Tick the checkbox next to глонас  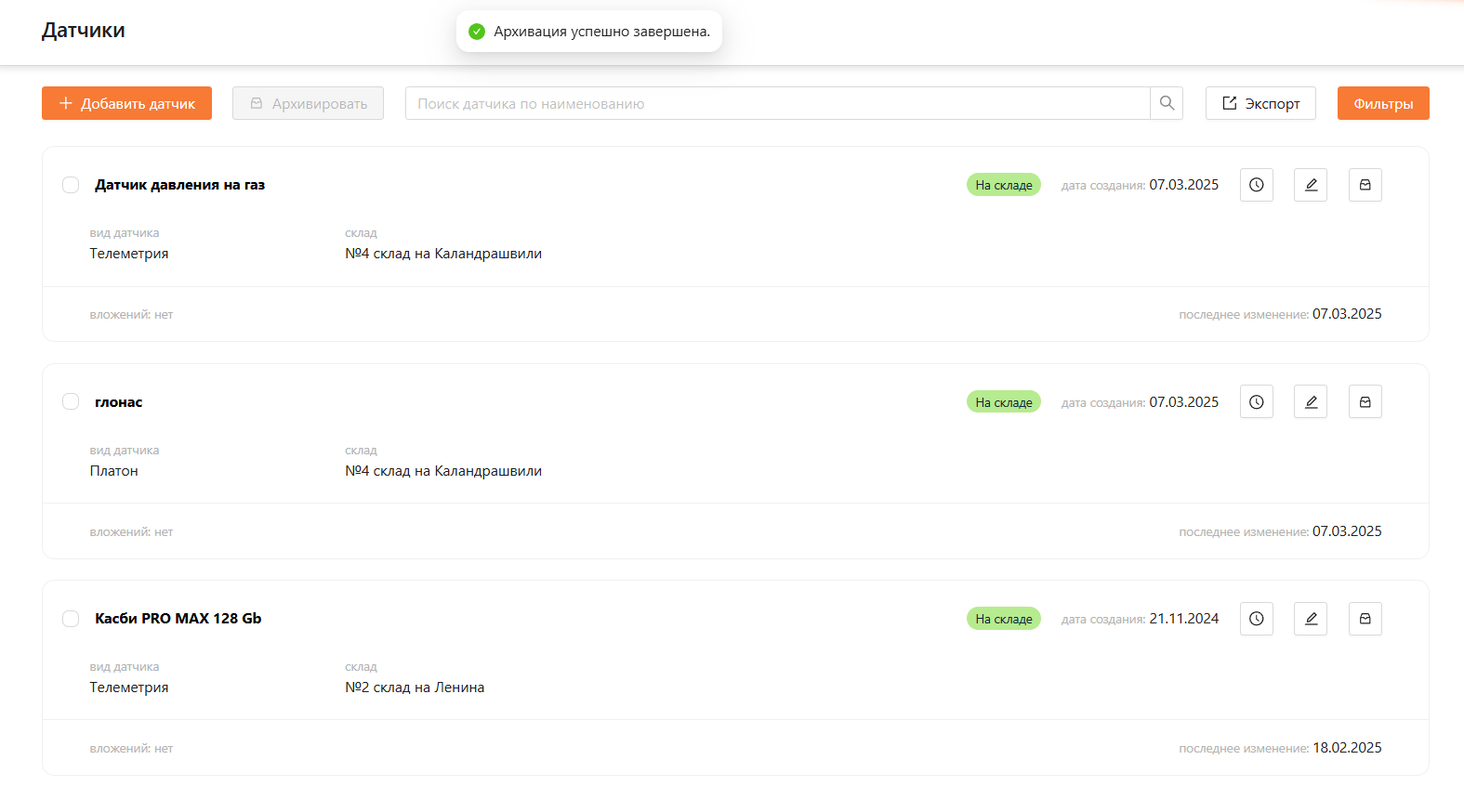[71, 402]
